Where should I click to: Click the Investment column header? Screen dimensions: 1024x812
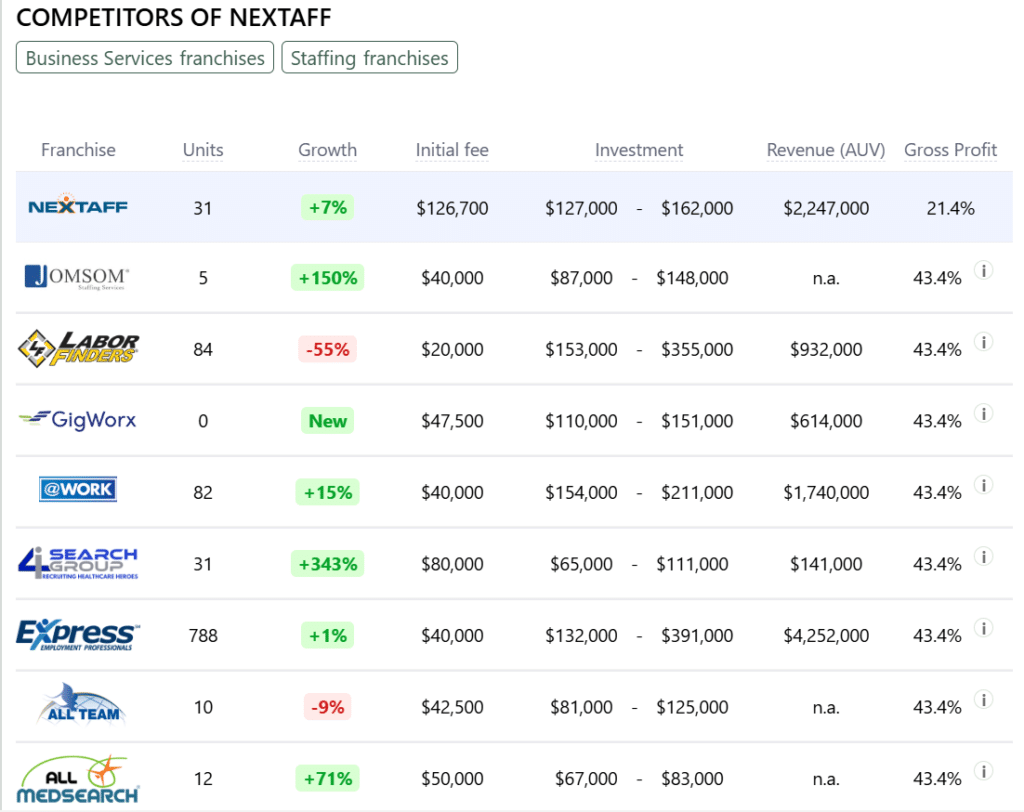coord(639,150)
